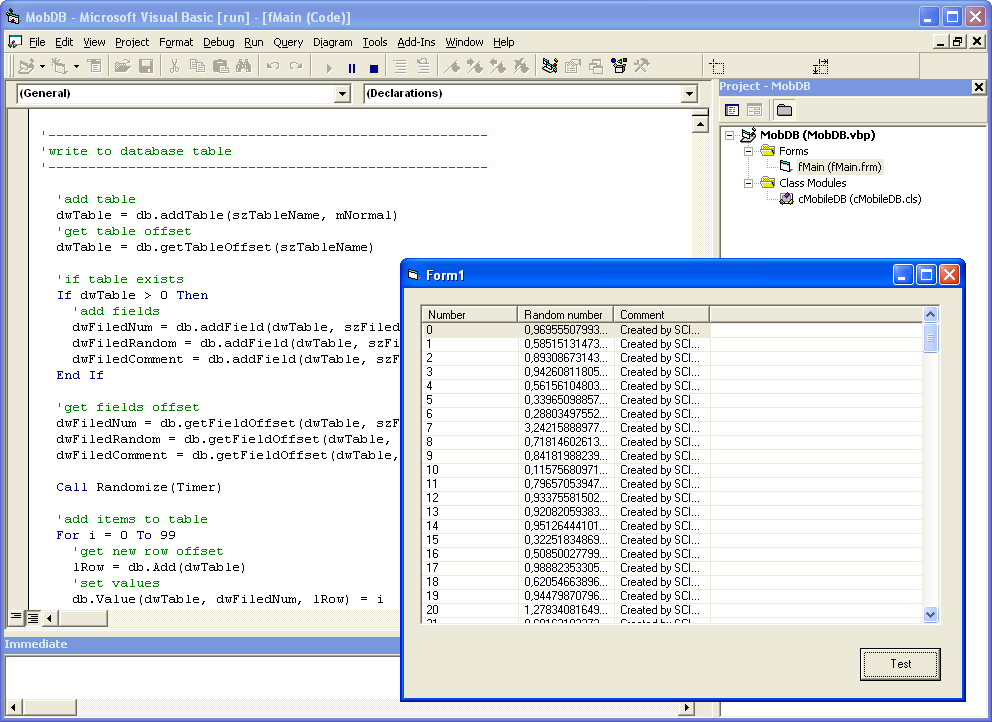Switch to Procedure View at code bottom-left
The image size is (992, 722).
[x=16, y=617]
